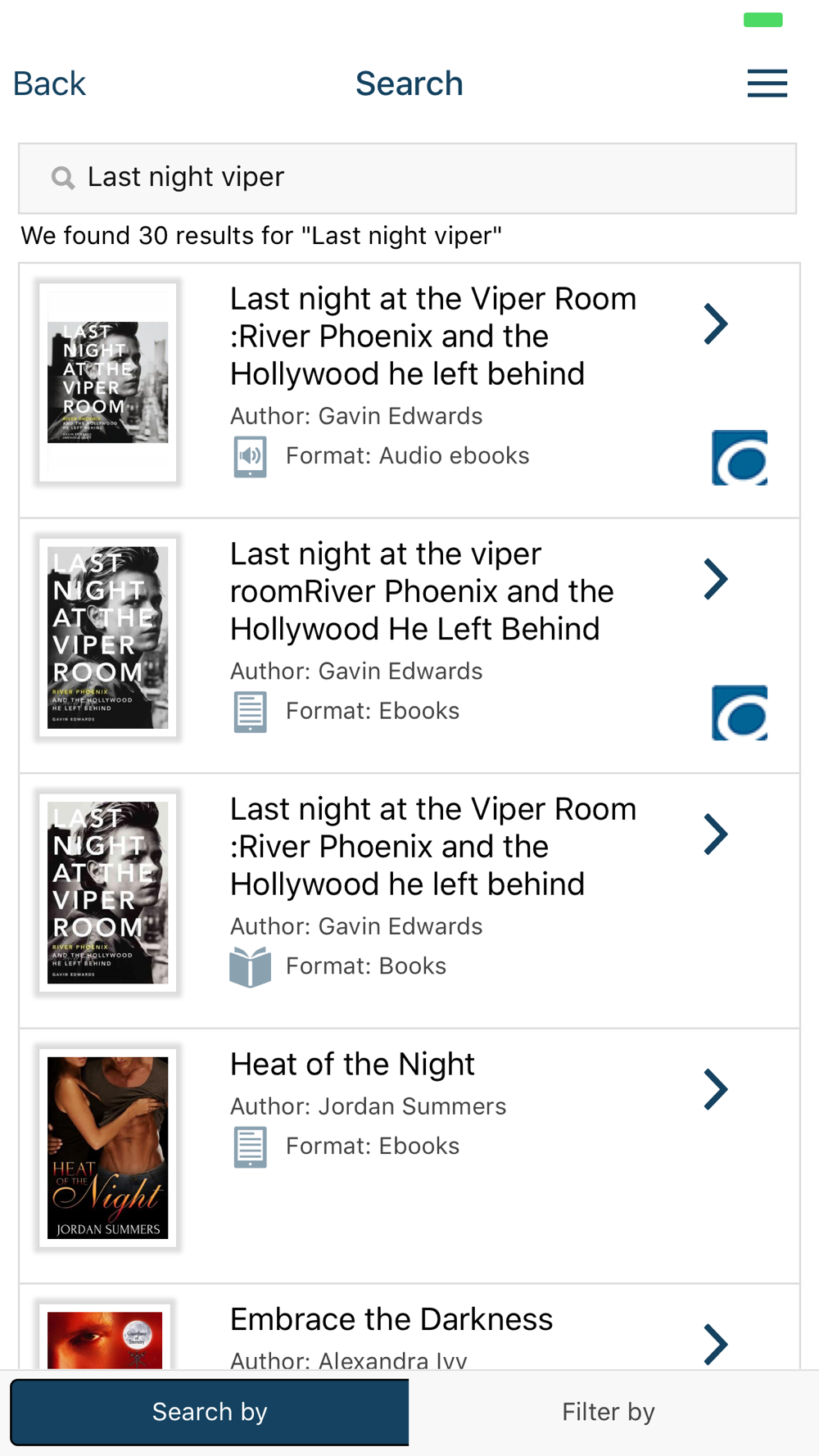The height and width of the screenshot is (1456, 819).
Task: Tap the first Viper Room cover thumbnail
Action: coord(107,382)
